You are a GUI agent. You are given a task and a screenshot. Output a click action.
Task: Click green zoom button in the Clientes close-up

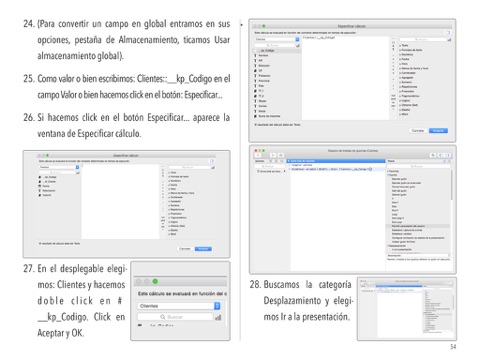coord(155,282)
